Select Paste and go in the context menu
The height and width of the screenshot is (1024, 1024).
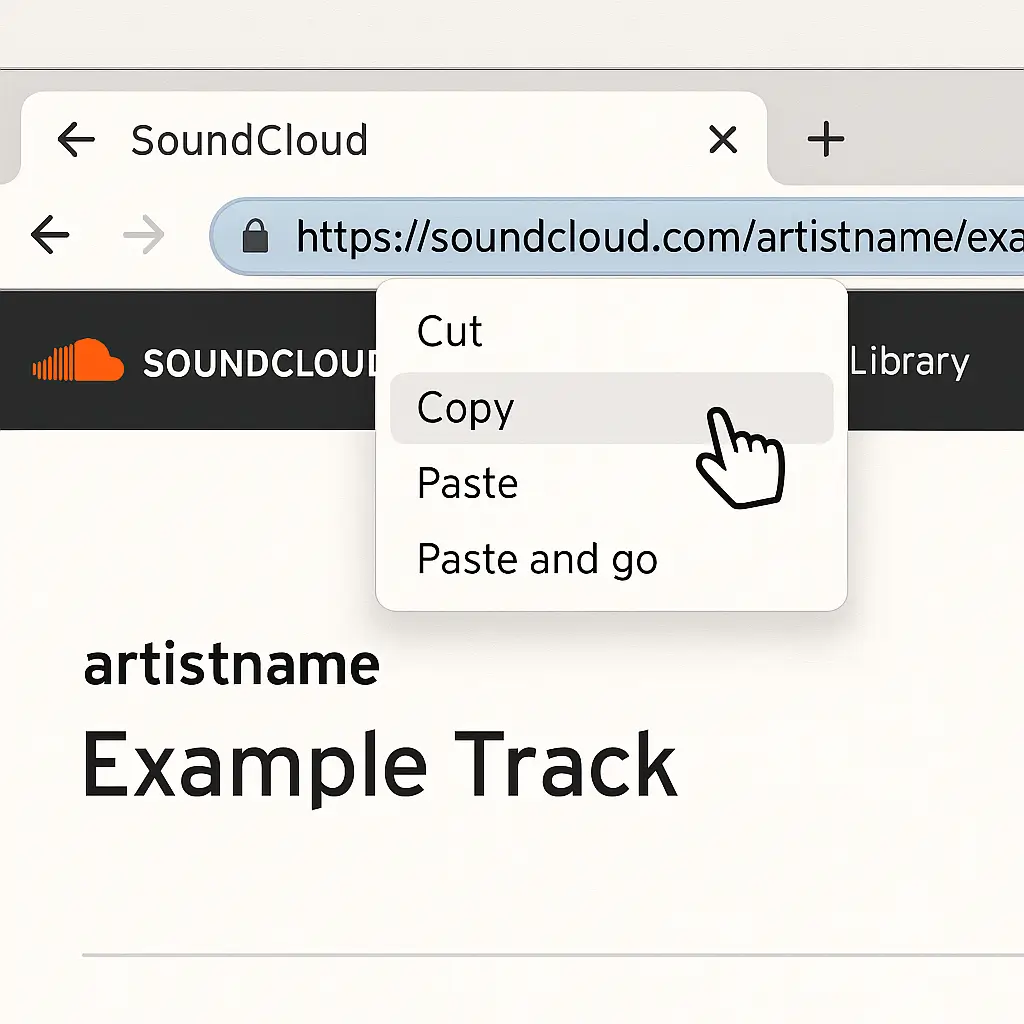611,560
